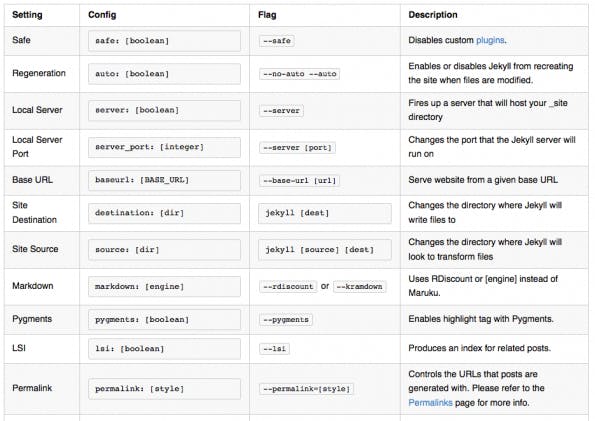Image resolution: width=595 pixels, height=421 pixels.
Task: Open the plugins link in Safe description
Action: click(x=490, y=40)
